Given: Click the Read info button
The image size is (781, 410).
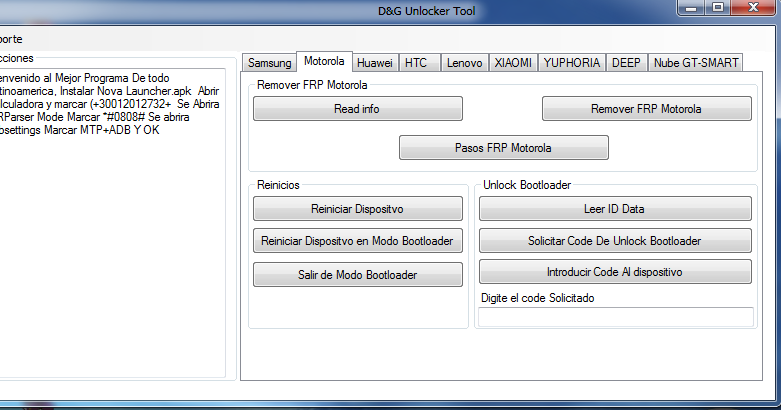Looking at the screenshot, I should [x=358, y=109].
